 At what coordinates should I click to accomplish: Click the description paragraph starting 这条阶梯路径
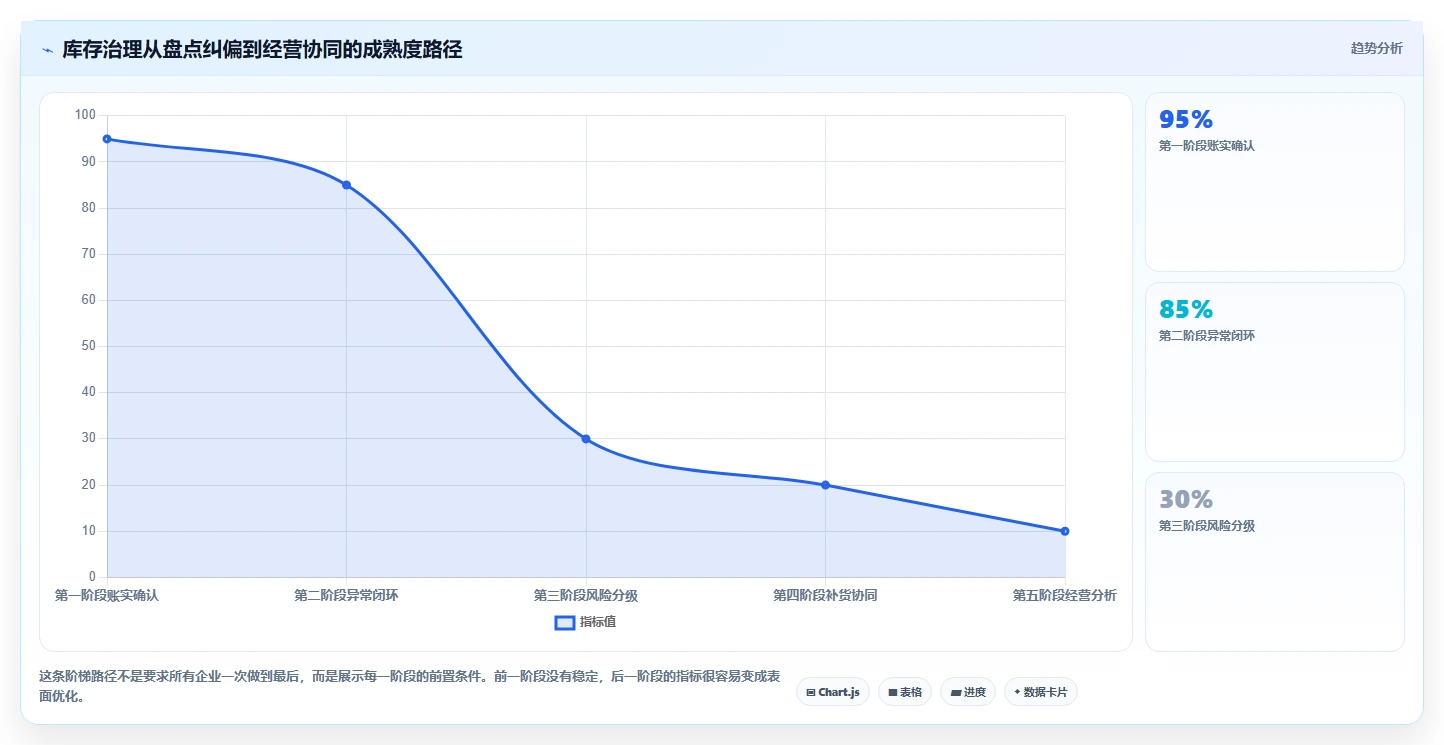point(408,687)
